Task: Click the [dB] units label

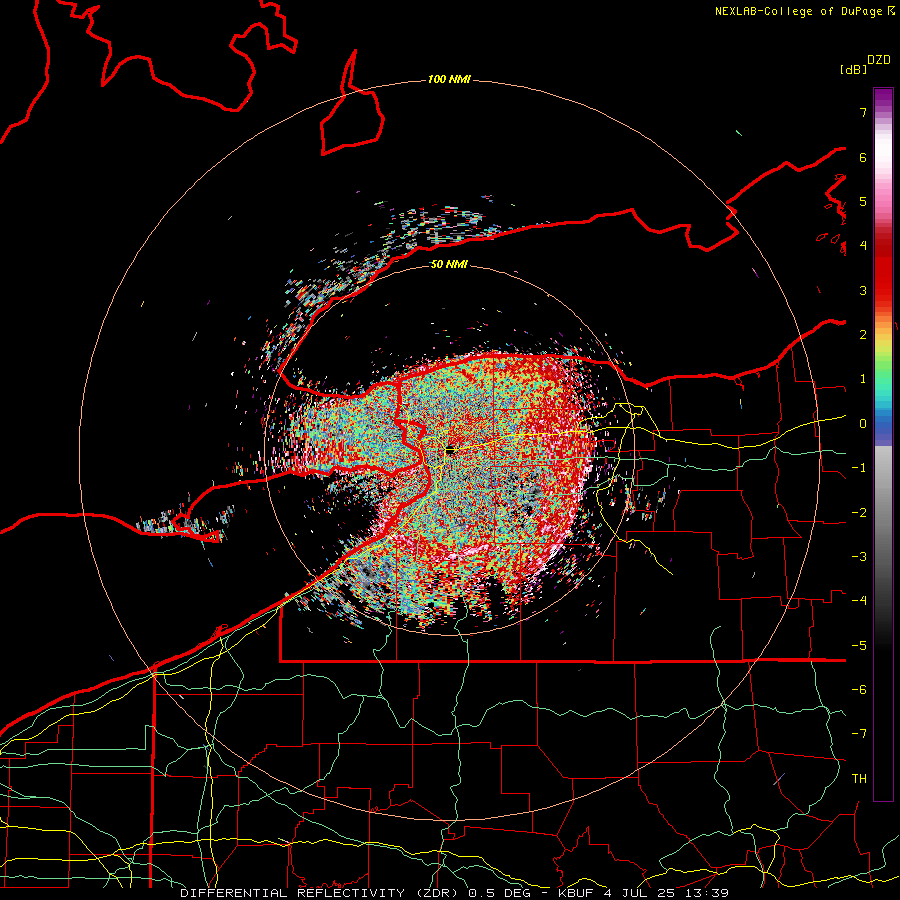Action: pyautogui.click(x=853, y=69)
